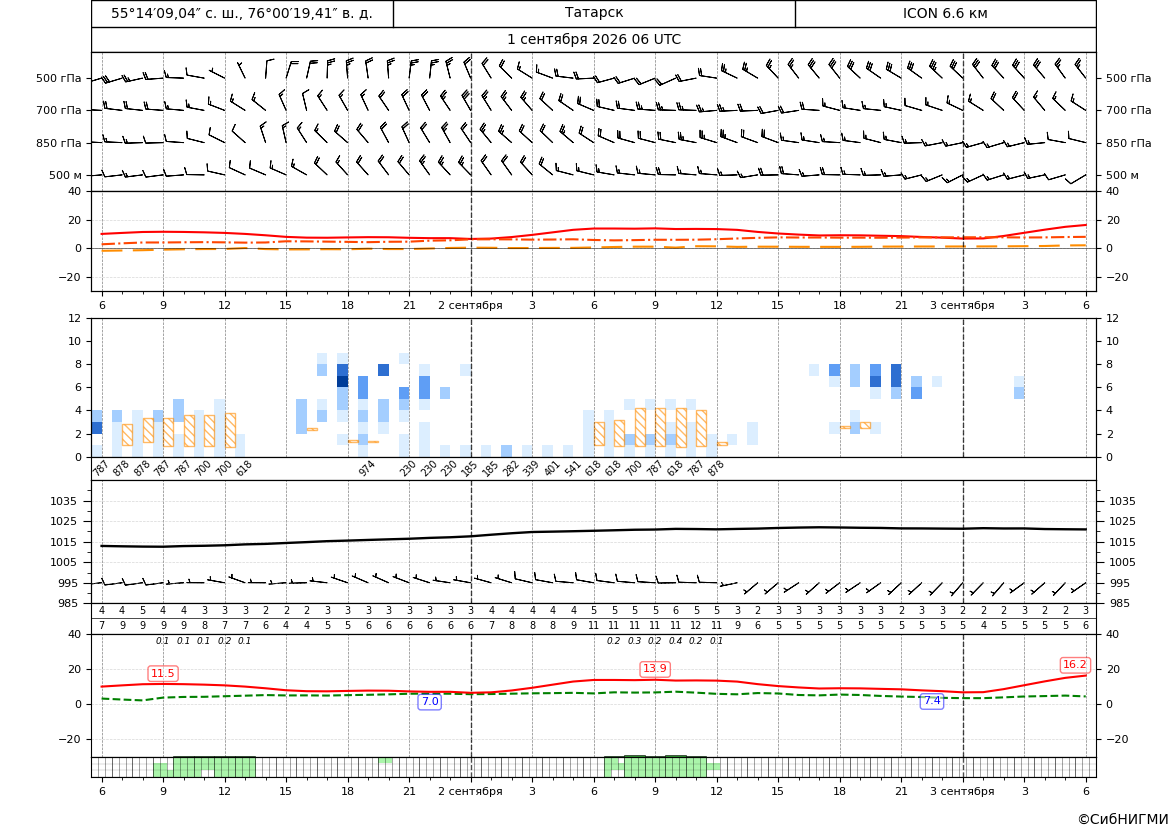
Task: Click the blue 7.4 minimum temperature label
Action: coord(932,700)
